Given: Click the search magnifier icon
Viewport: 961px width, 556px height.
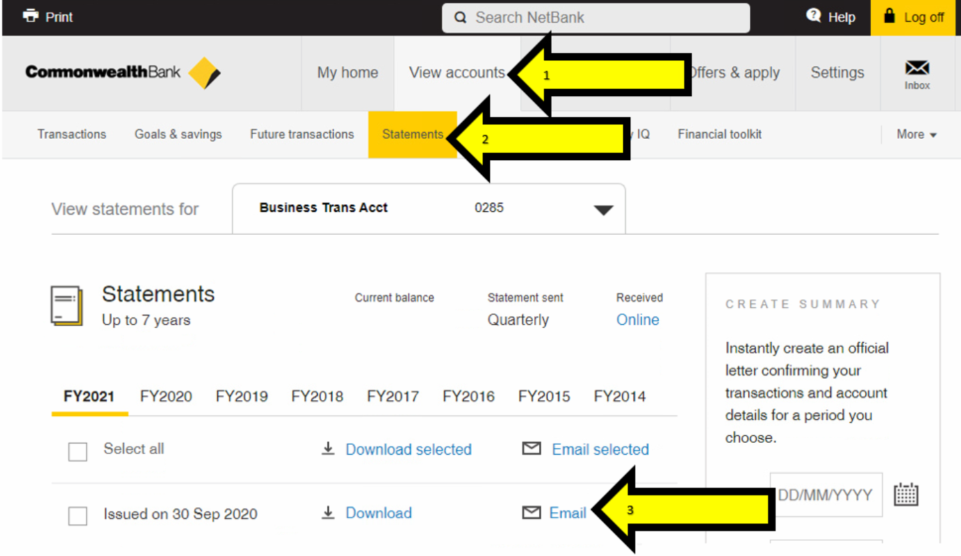Looking at the screenshot, I should 460,17.
